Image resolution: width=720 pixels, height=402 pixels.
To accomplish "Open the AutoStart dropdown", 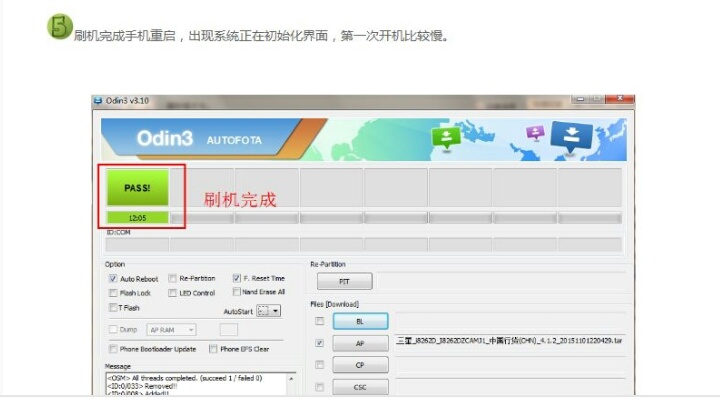I will (x=269, y=311).
